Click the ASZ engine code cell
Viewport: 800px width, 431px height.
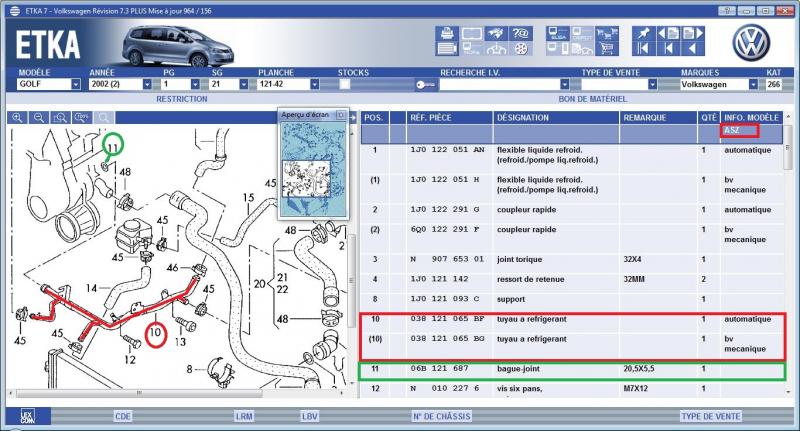point(740,131)
